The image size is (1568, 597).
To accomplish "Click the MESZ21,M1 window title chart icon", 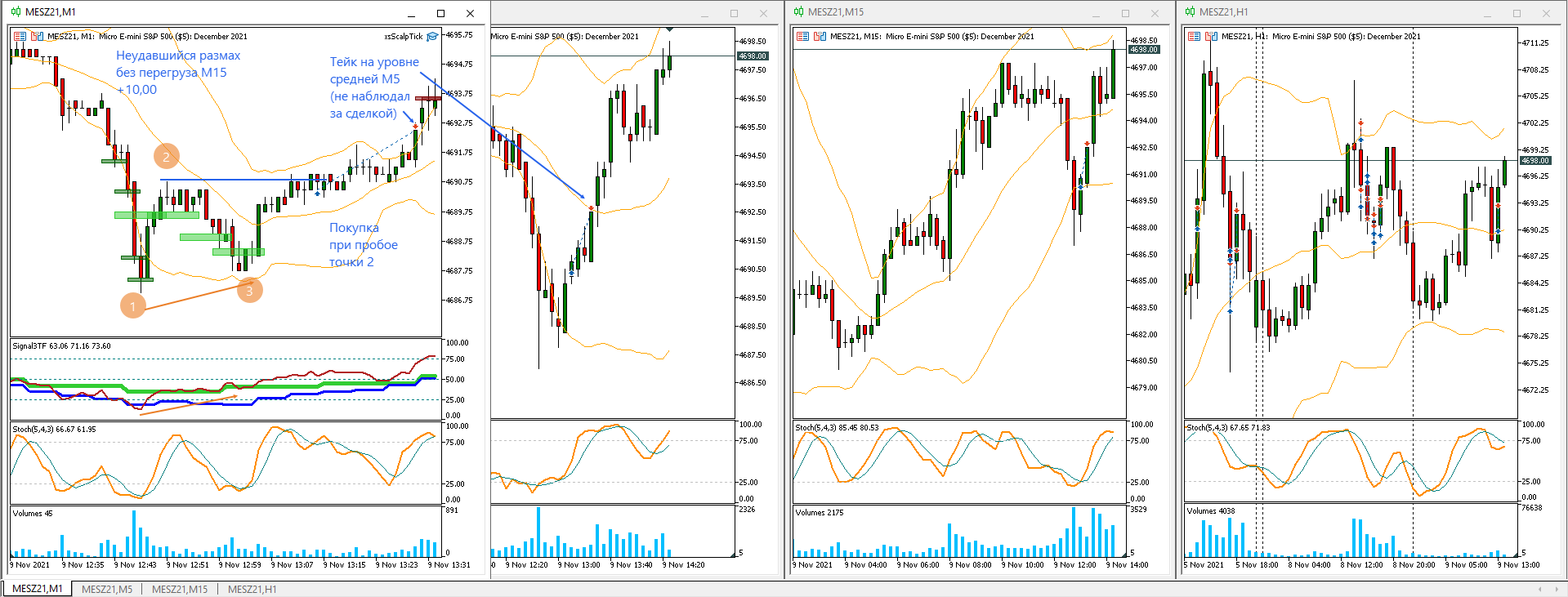I will [x=16, y=12].
